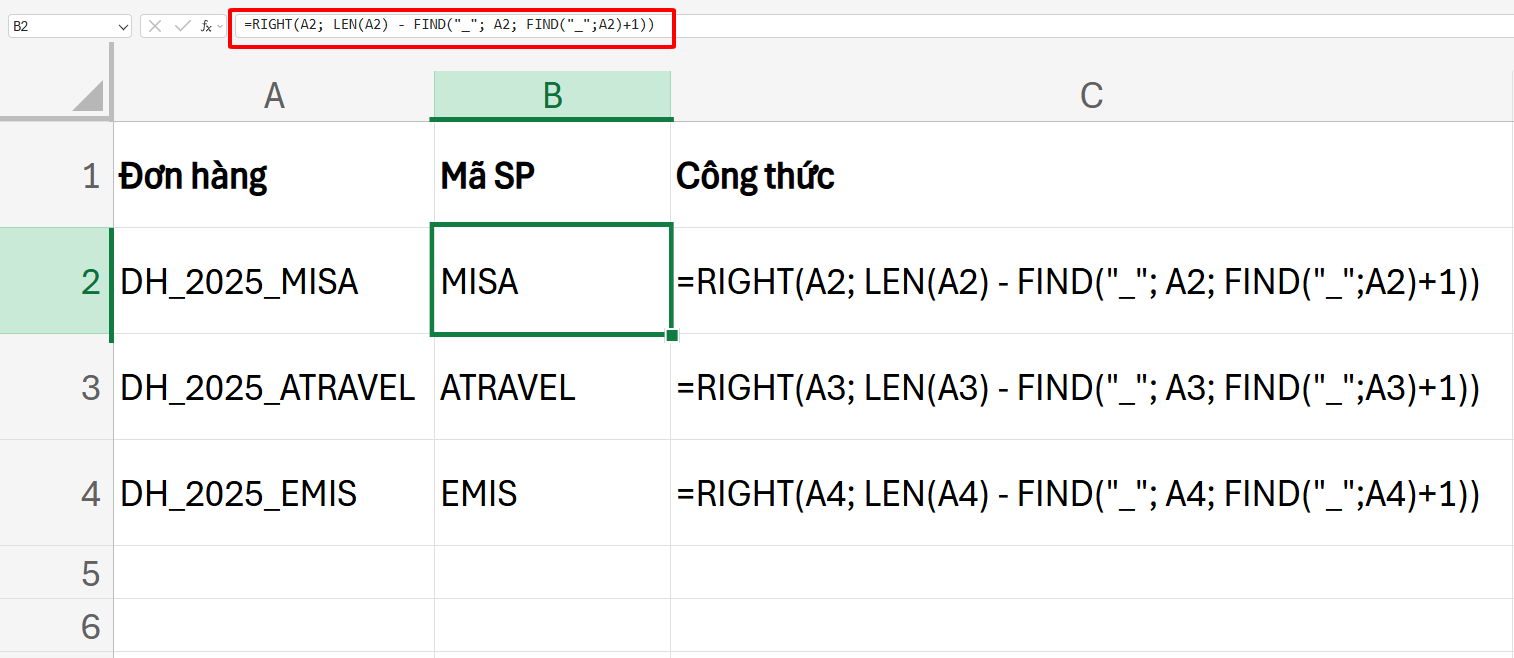This screenshot has height=658, width=1514.
Task: Select column C header
Action: (x=1091, y=96)
